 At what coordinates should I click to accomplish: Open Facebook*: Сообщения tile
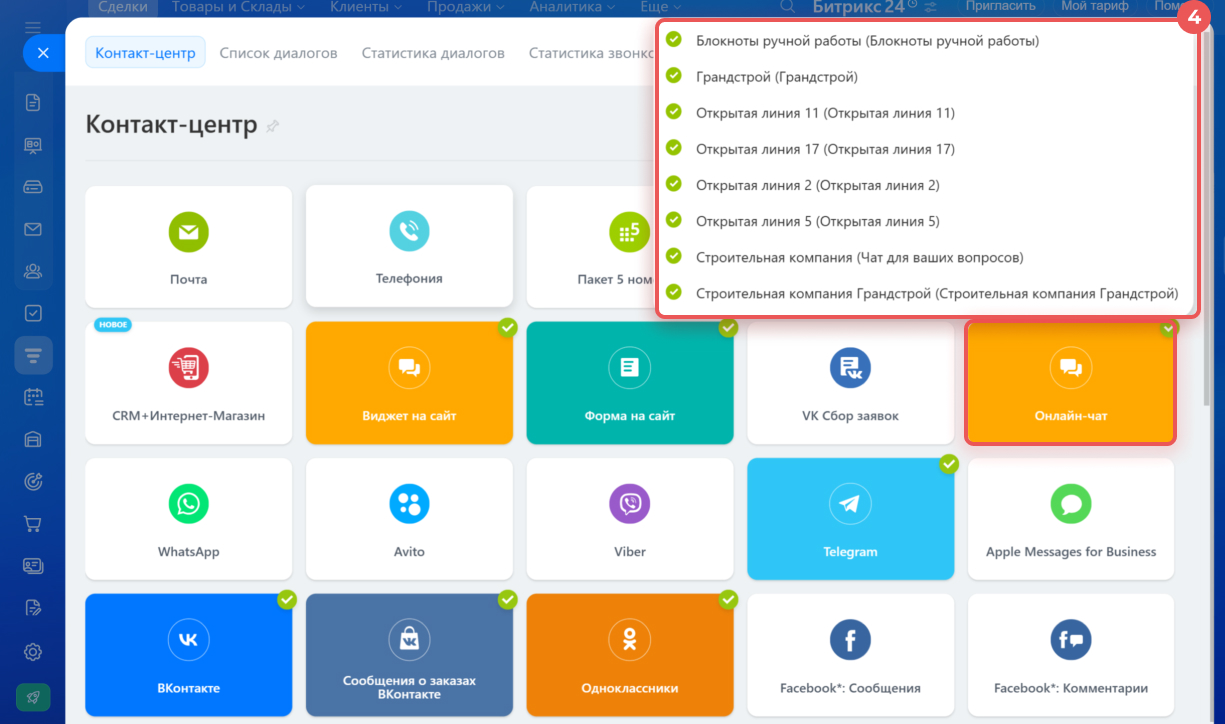pyautogui.click(x=850, y=655)
